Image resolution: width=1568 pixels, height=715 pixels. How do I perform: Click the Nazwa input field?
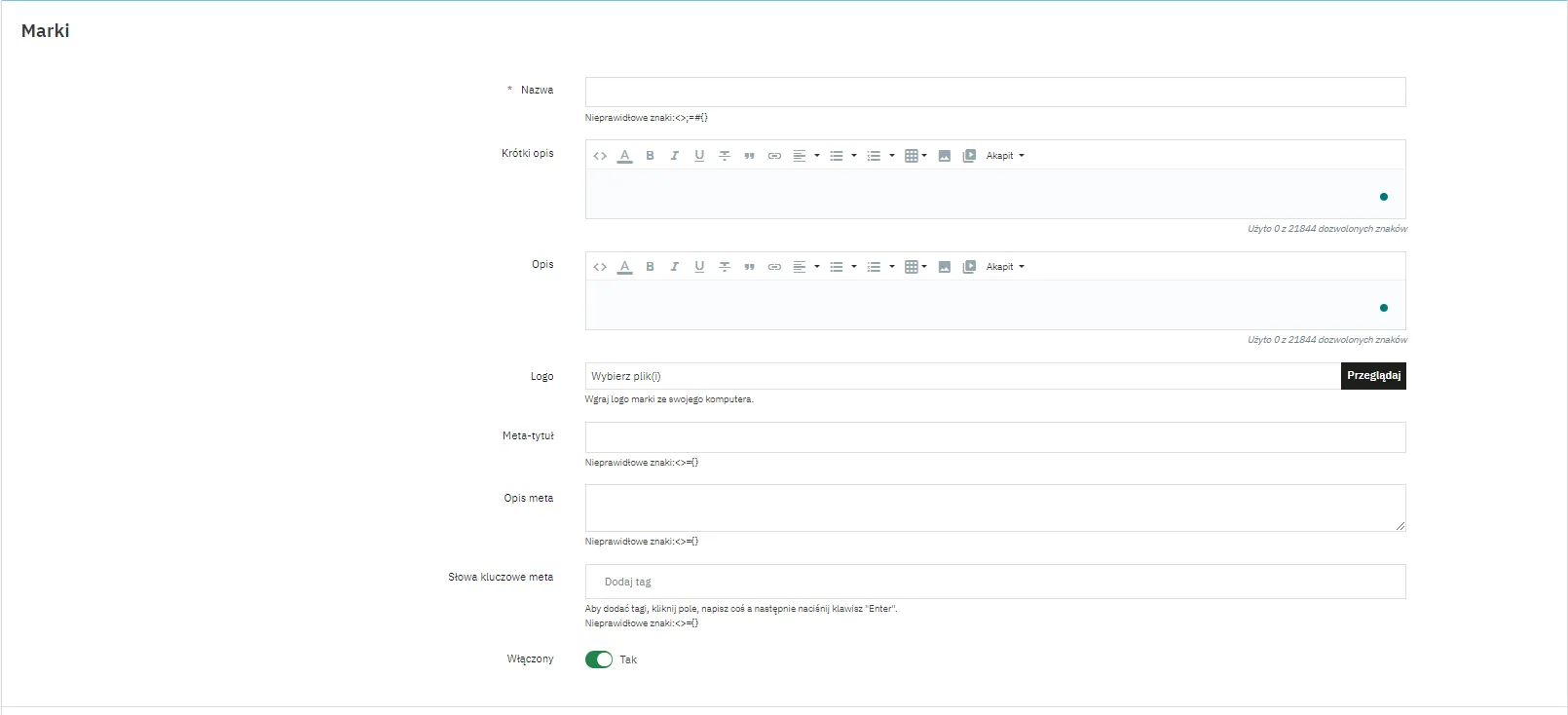click(994, 93)
